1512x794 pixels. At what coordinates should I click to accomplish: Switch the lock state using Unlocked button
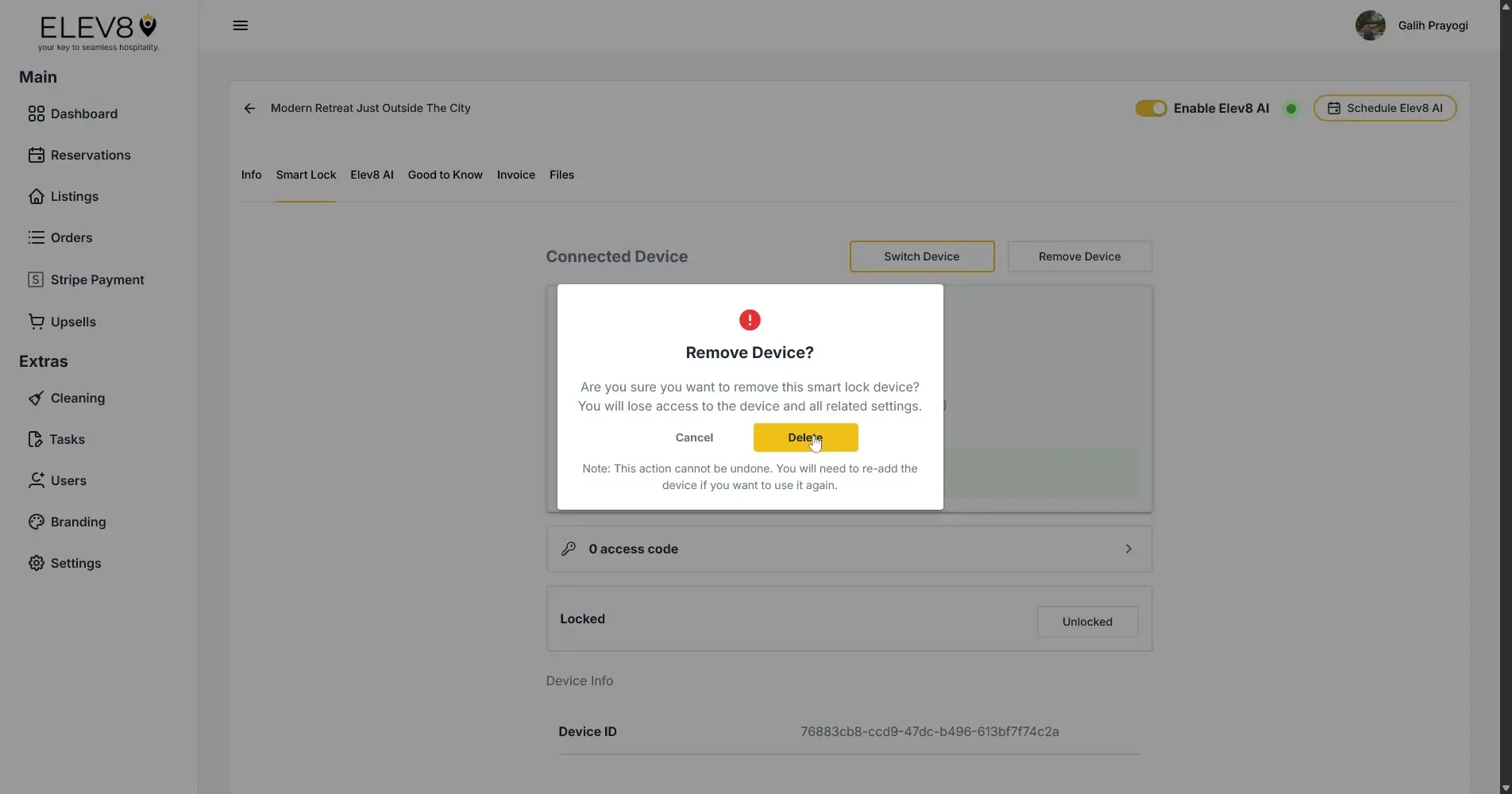point(1087,622)
